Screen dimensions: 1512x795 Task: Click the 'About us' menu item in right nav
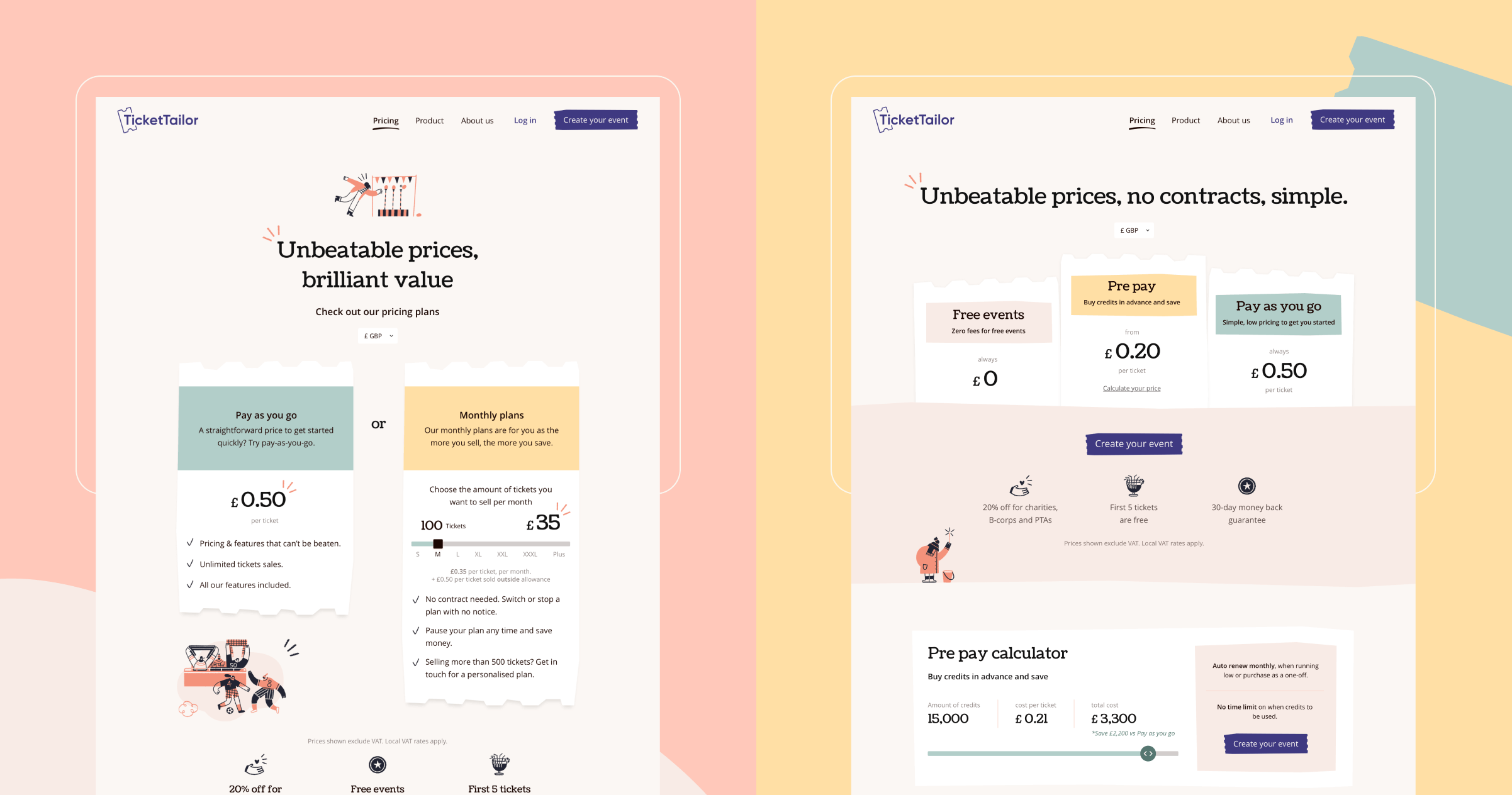[x=1232, y=119]
